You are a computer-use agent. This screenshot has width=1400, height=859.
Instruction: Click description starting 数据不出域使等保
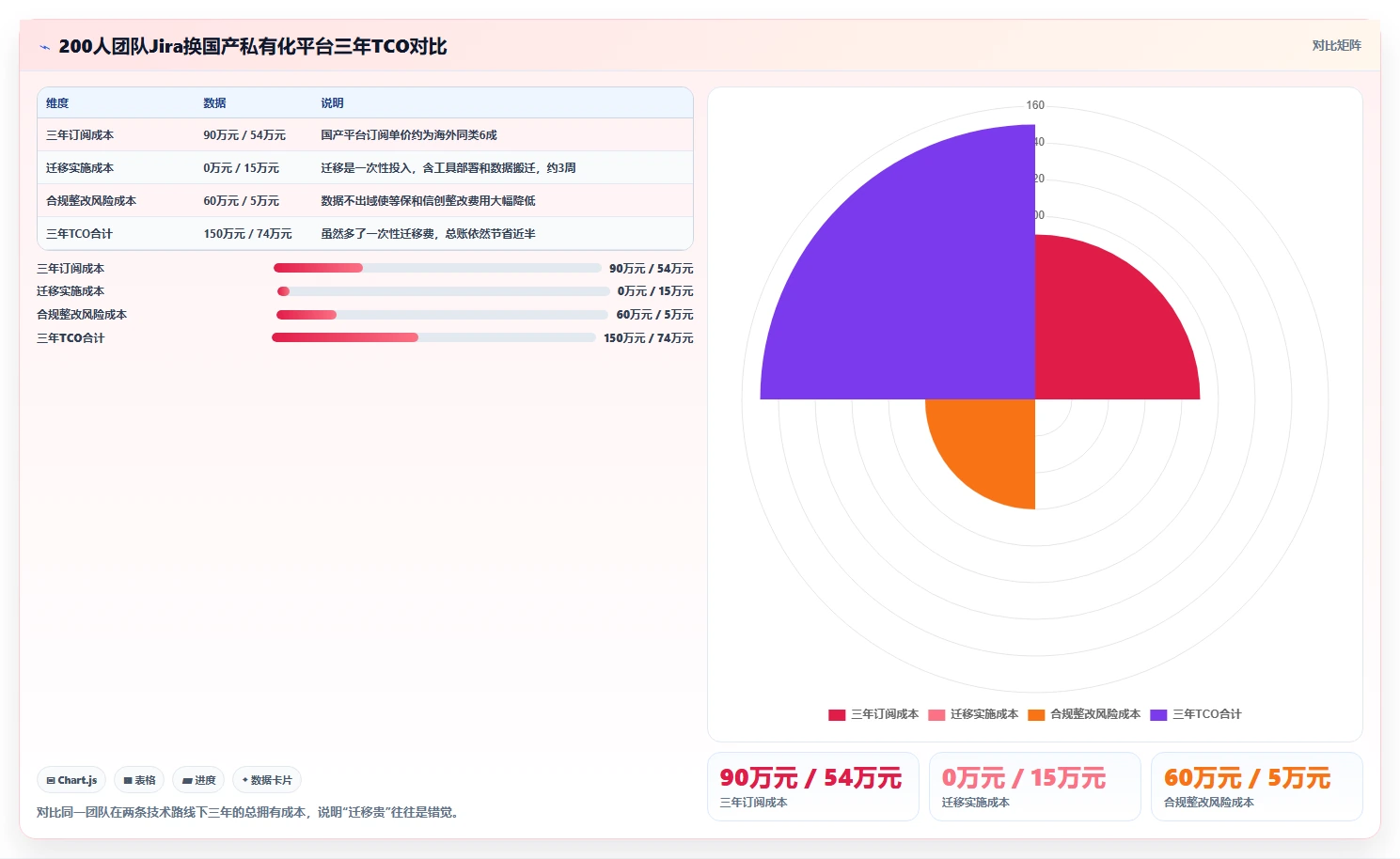point(428,201)
